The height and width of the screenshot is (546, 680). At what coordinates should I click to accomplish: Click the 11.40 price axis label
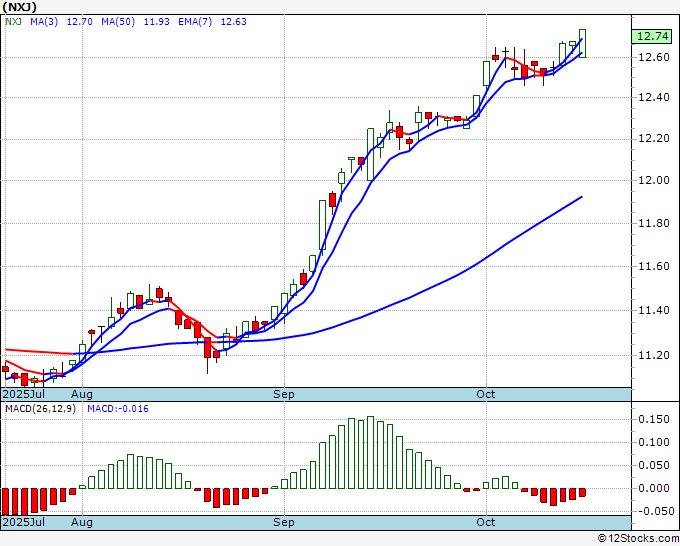[654, 310]
